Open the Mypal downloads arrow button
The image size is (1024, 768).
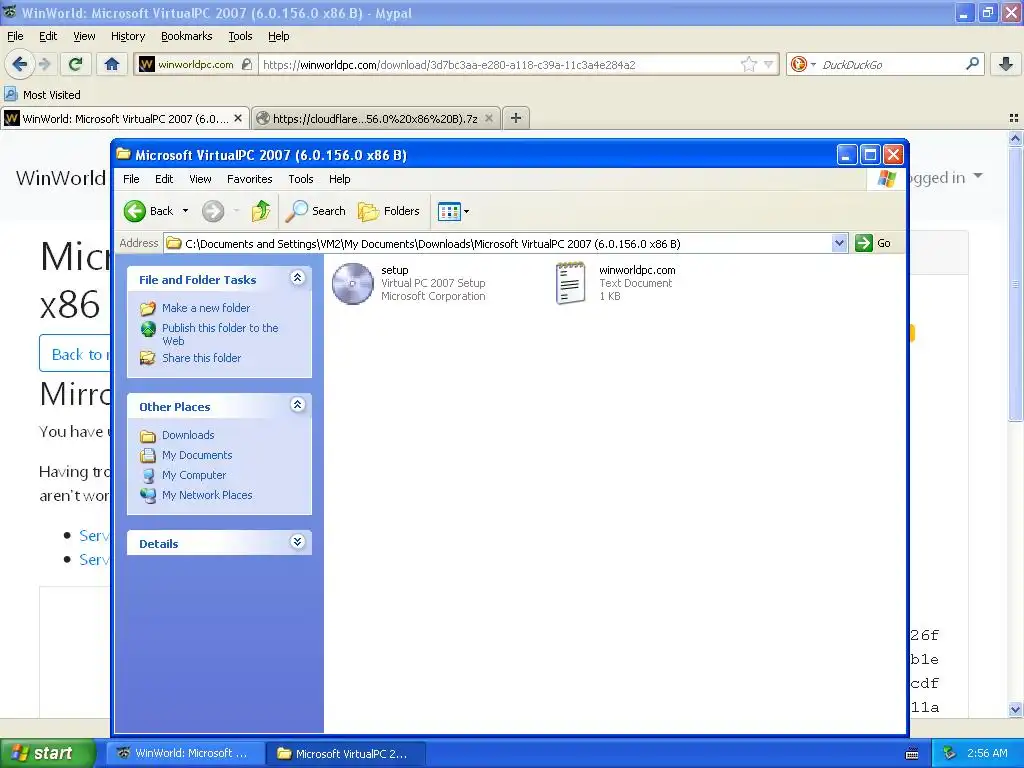point(1006,64)
